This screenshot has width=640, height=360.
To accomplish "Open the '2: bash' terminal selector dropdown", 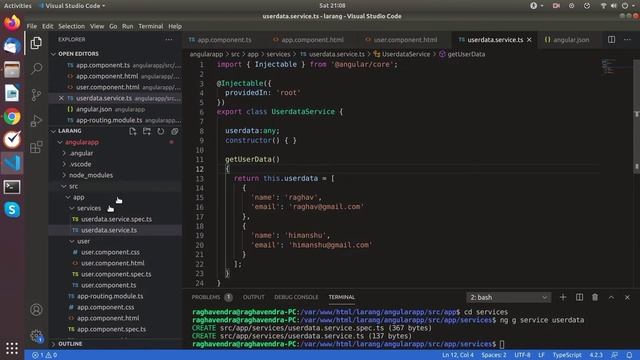I will 508,297.
